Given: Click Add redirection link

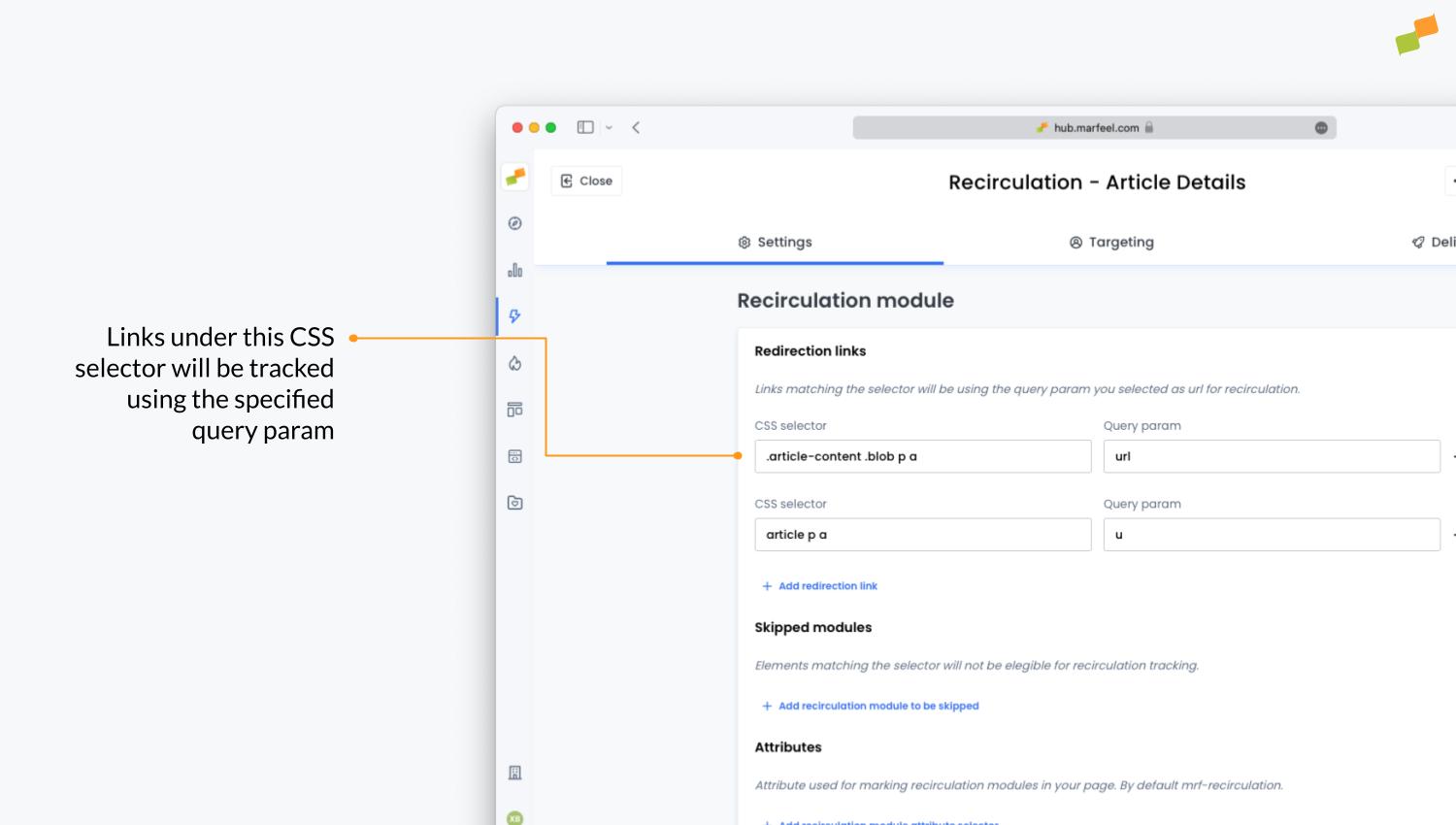Looking at the screenshot, I should (x=819, y=585).
